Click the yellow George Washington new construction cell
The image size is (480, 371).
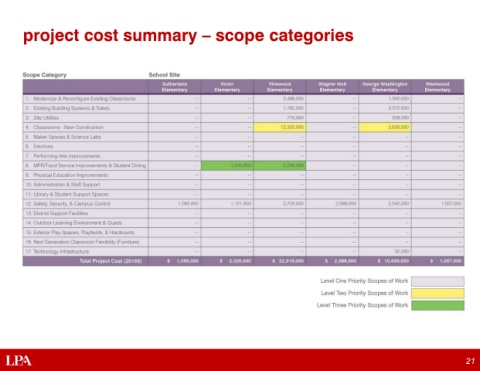coord(385,127)
